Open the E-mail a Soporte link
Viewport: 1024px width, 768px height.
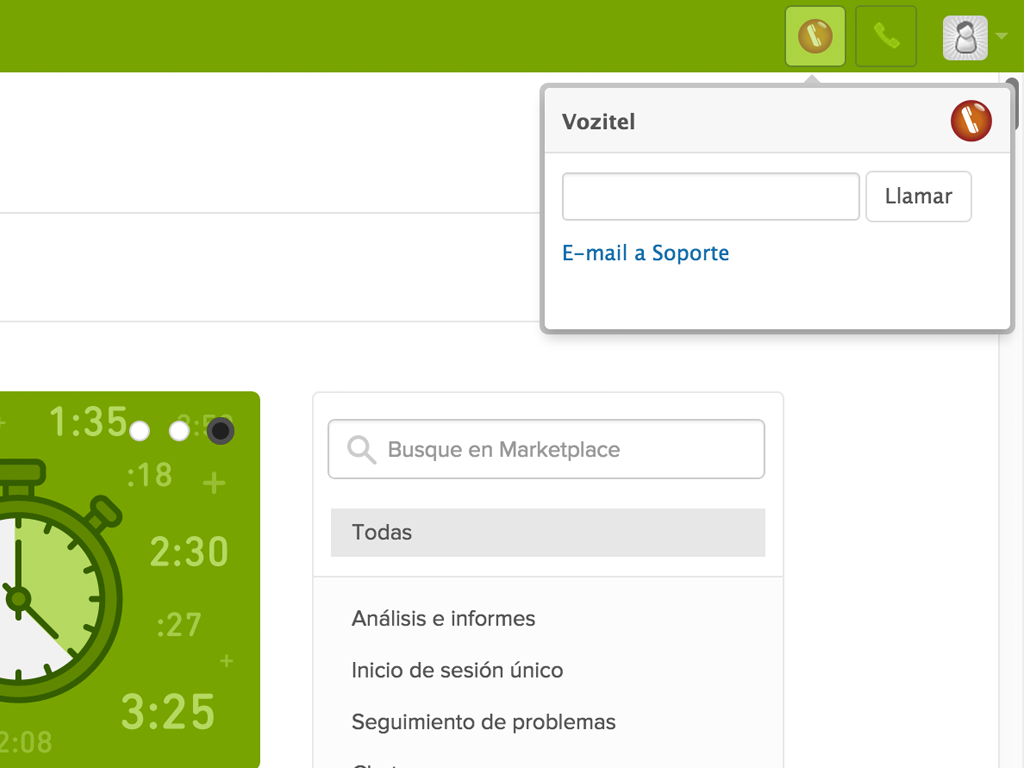(x=645, y=253)
